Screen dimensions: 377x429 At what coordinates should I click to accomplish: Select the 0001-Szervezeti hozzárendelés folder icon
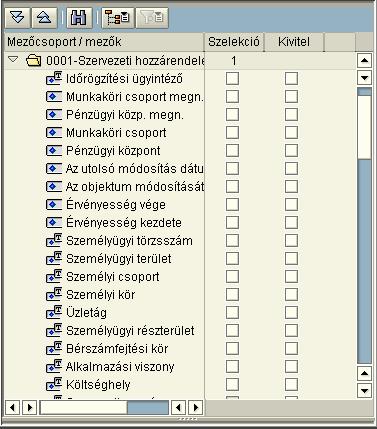point(34,61)
